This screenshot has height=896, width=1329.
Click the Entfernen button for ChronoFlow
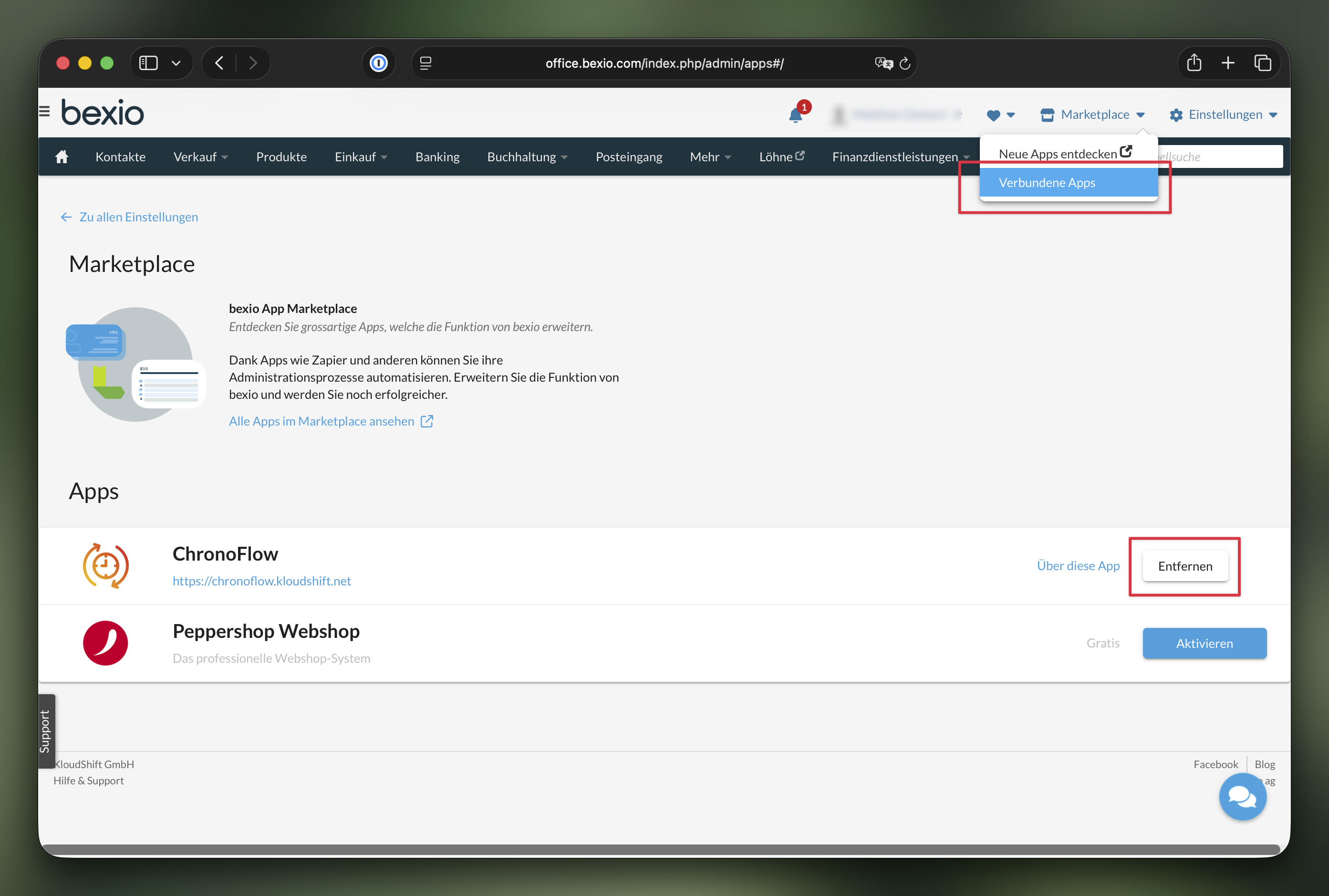1184,566
